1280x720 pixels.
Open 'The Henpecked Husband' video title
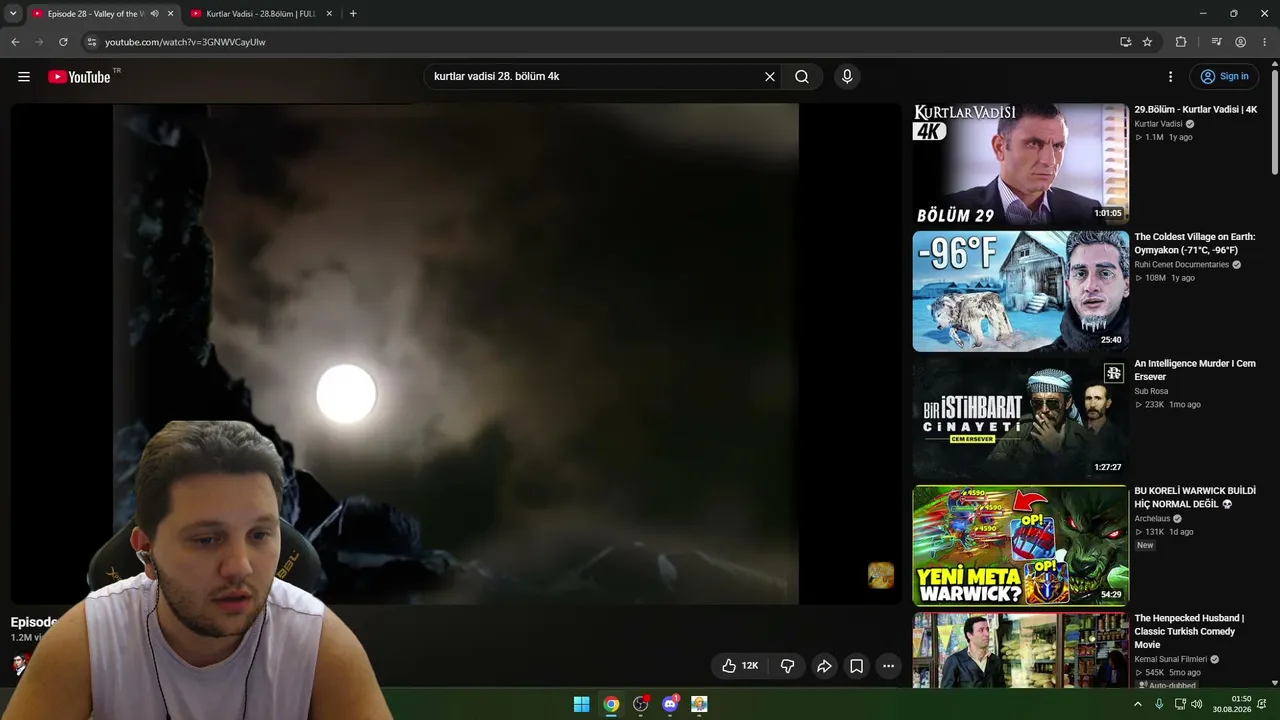click(x=1189, y=631)
